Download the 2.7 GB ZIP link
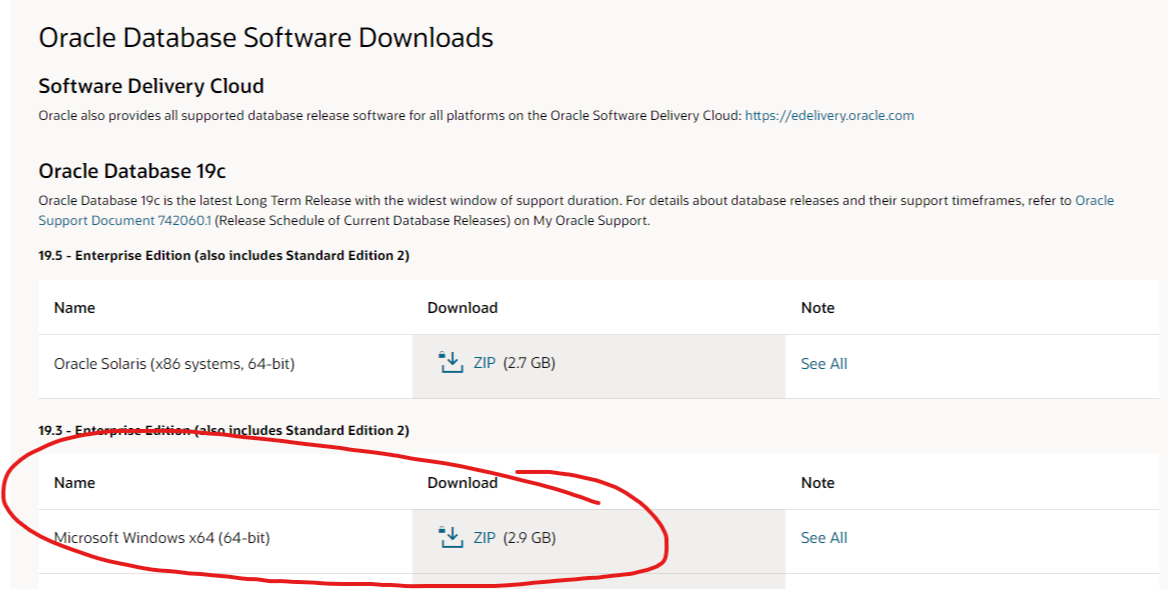The image size is (1168, 589). tap(484, 363)
